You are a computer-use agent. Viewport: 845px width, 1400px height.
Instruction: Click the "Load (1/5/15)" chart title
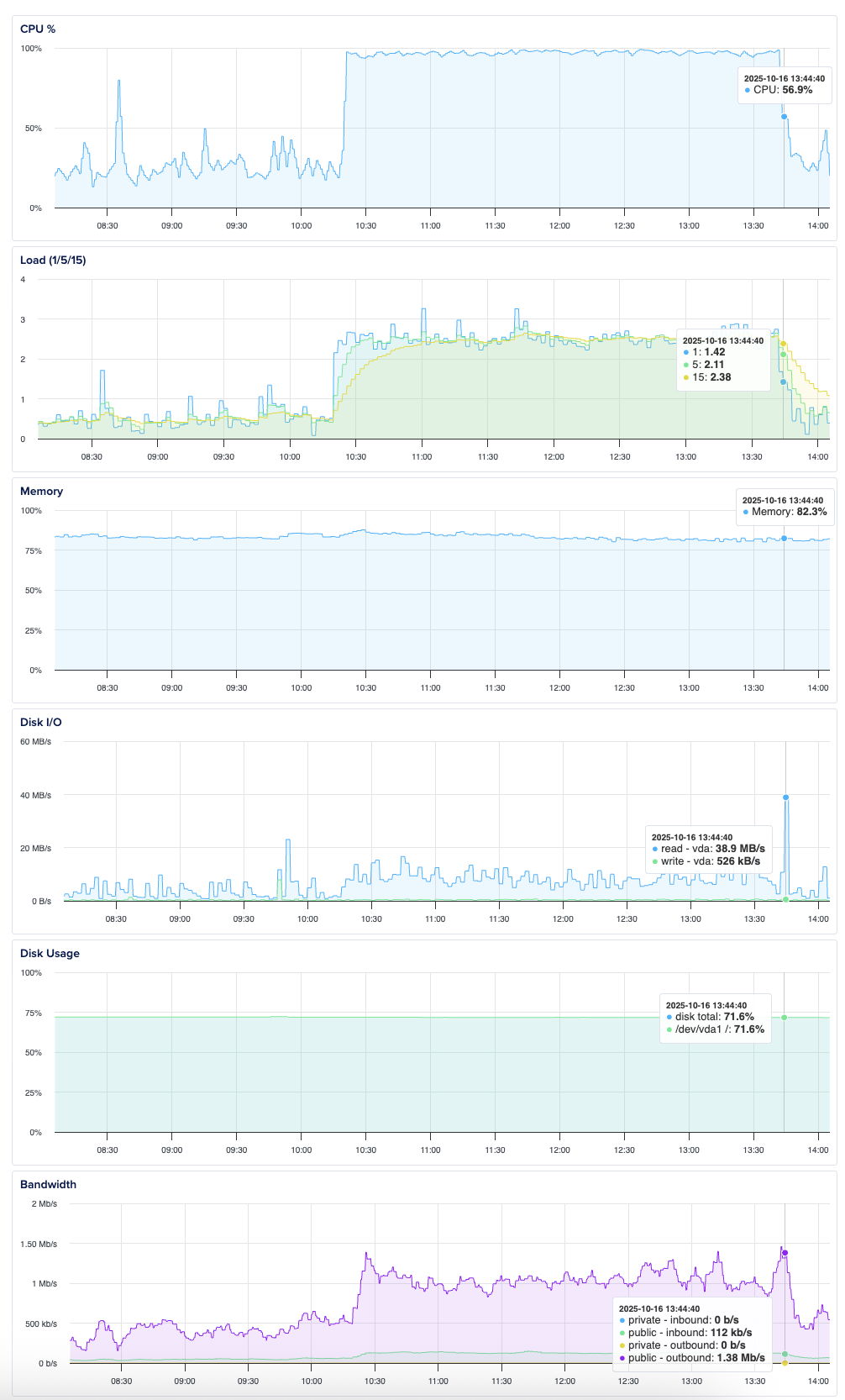point(53,260)
